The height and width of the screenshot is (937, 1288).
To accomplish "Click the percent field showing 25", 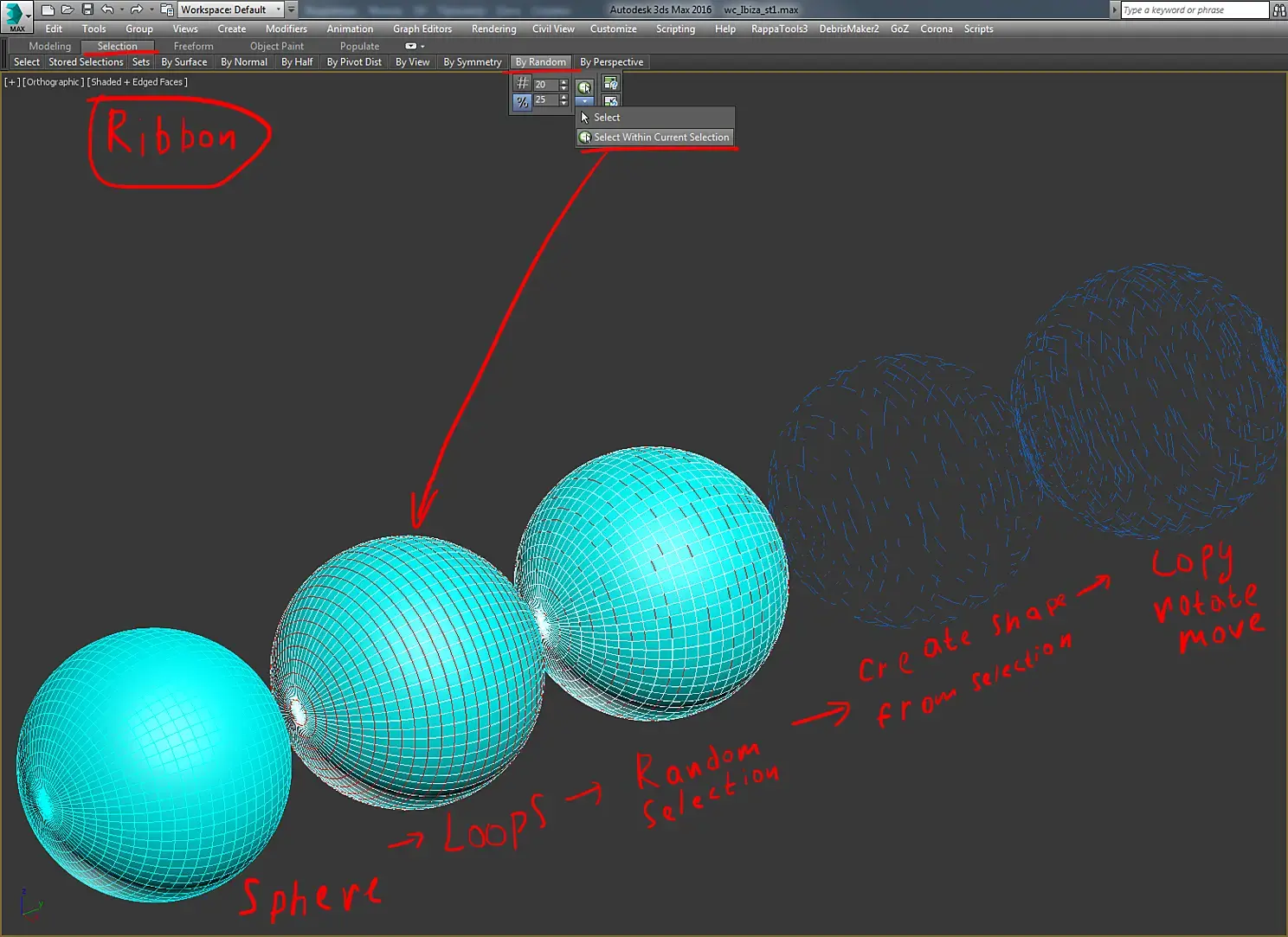I will point(545,100).
